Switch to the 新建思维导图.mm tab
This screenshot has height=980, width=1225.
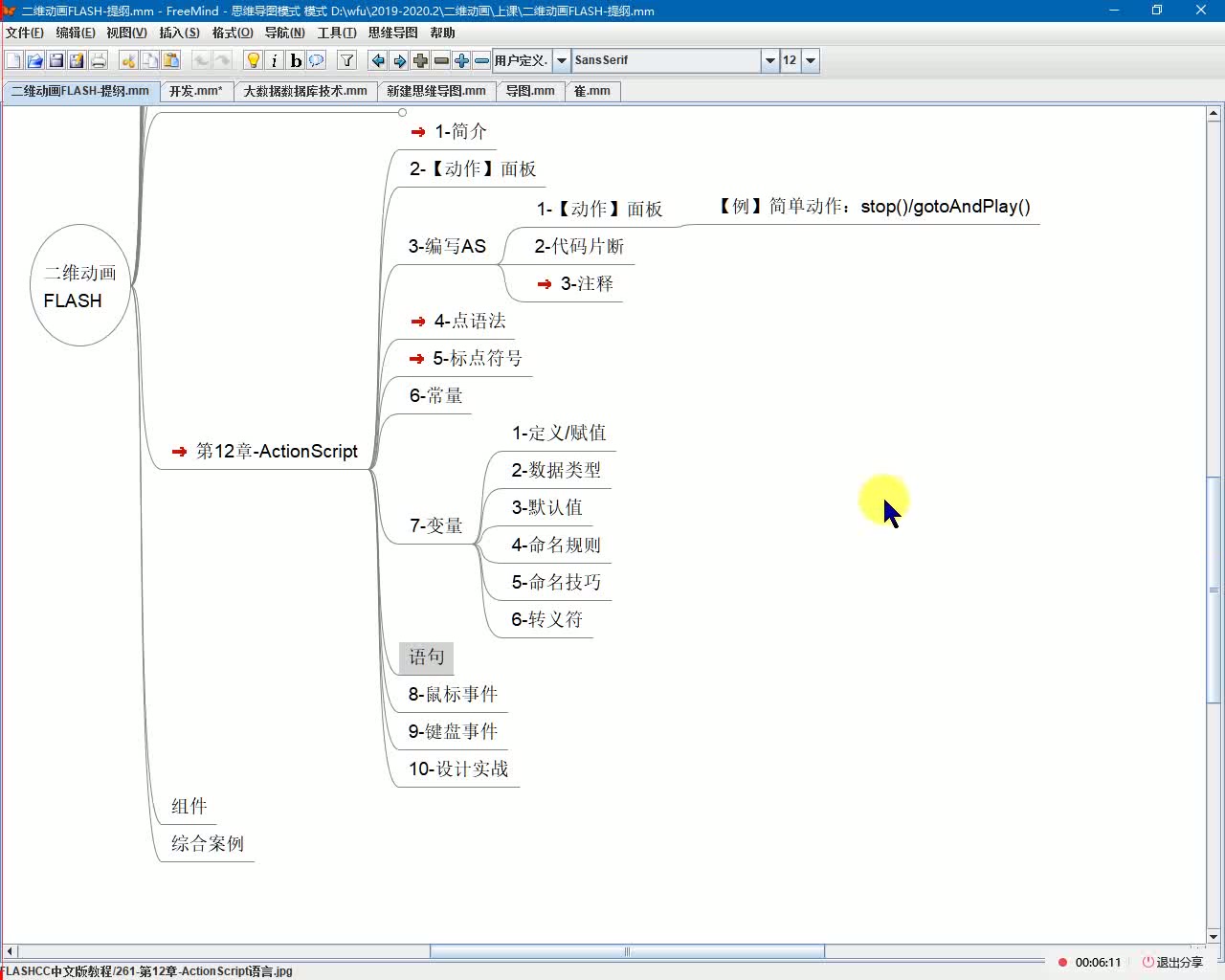pos(436,91)
